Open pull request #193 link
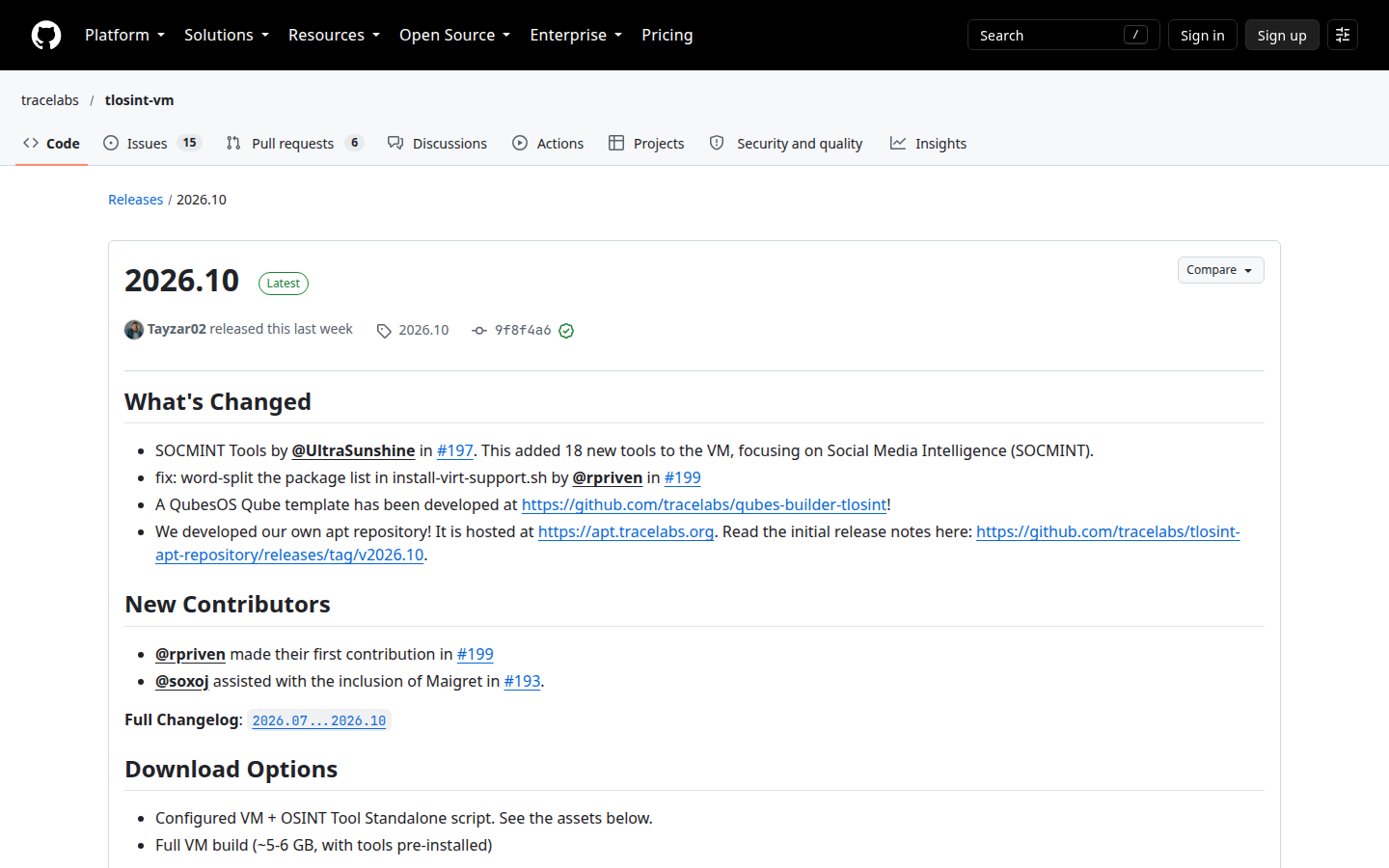This screenshot has height=868, width=1389. coord(522,681)
